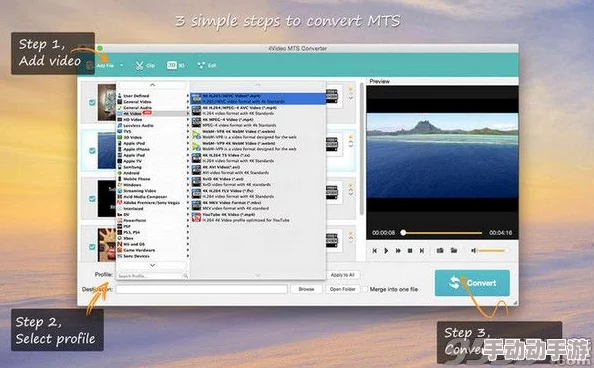Seek the preview playback progress slider
Image resolution: width=594 pixels, height=368 pixels.
point(442,233)
